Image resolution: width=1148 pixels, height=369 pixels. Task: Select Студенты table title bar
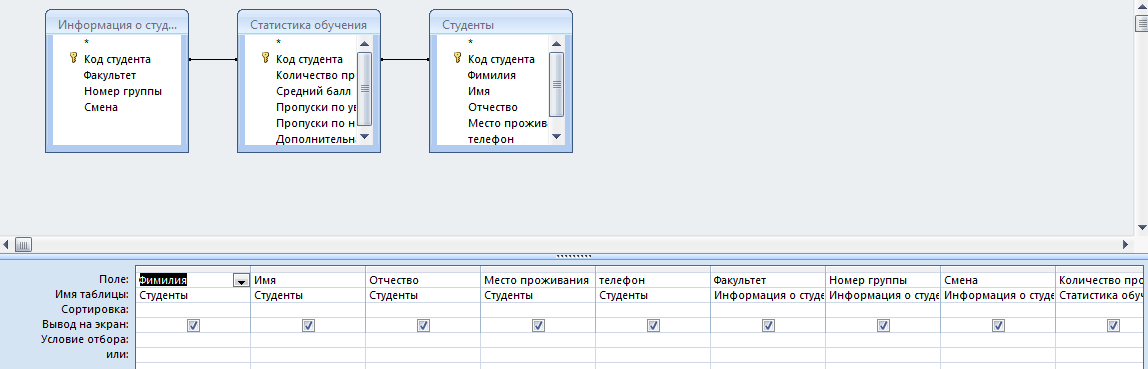pos(501,24)
